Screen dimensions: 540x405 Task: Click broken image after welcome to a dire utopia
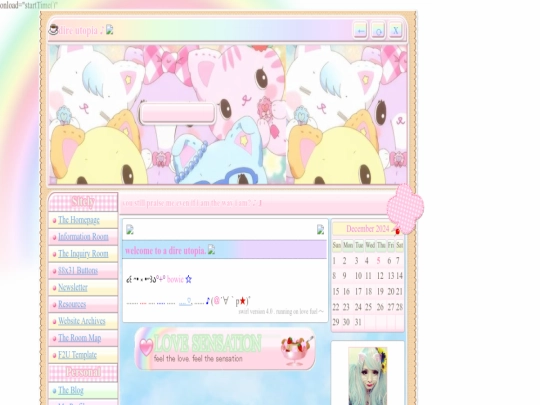[211, 249]
